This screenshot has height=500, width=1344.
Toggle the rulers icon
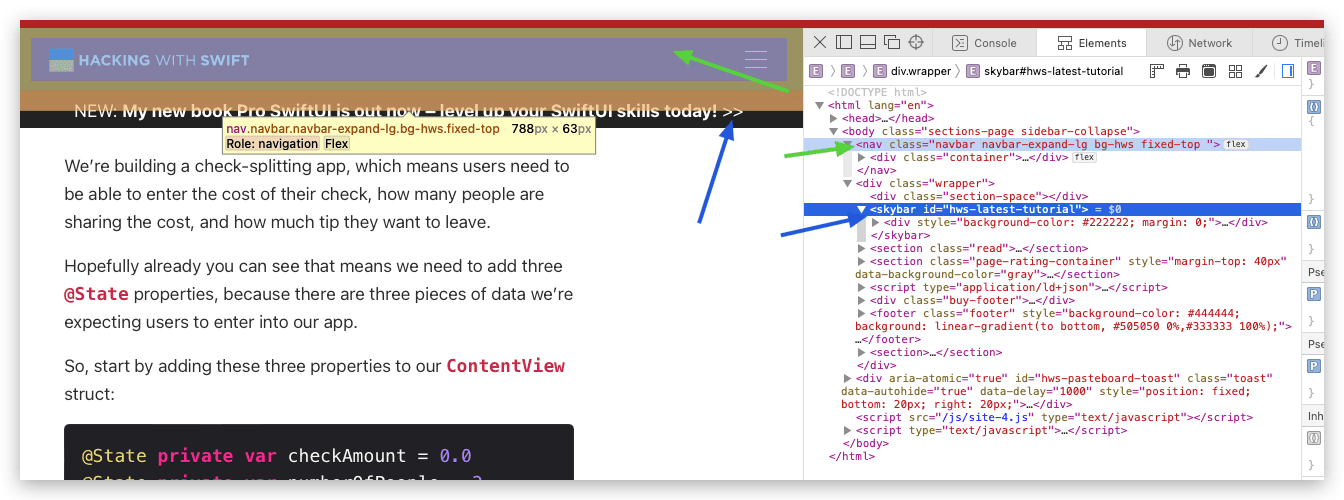coord(1158,71)
